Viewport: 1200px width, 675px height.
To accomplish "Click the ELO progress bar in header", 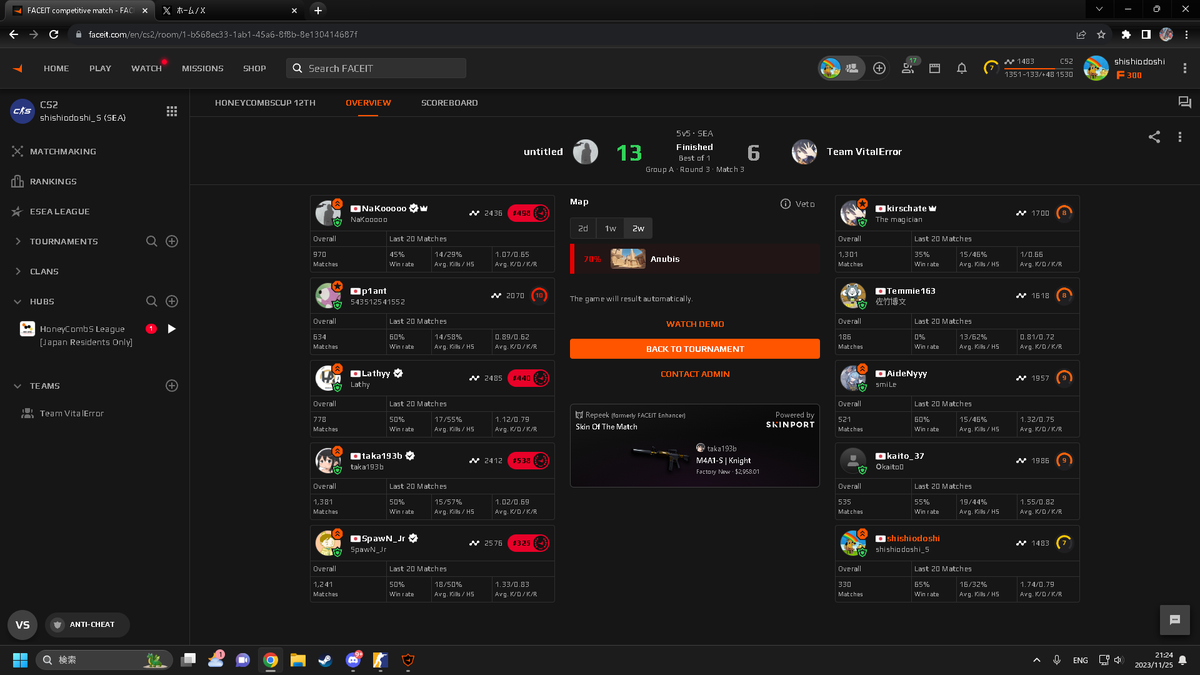I will coord(1038,68).
